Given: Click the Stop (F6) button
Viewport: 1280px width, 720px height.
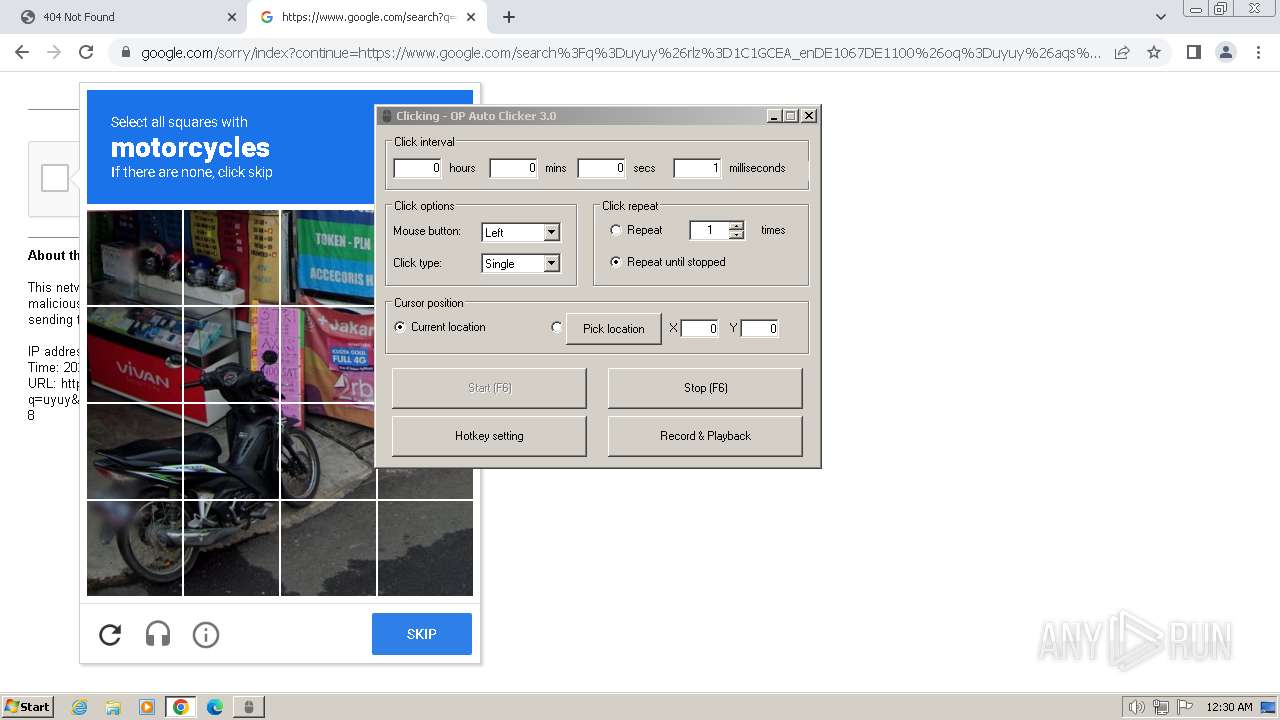Looking at the screenshot, I should click(705, 388).
